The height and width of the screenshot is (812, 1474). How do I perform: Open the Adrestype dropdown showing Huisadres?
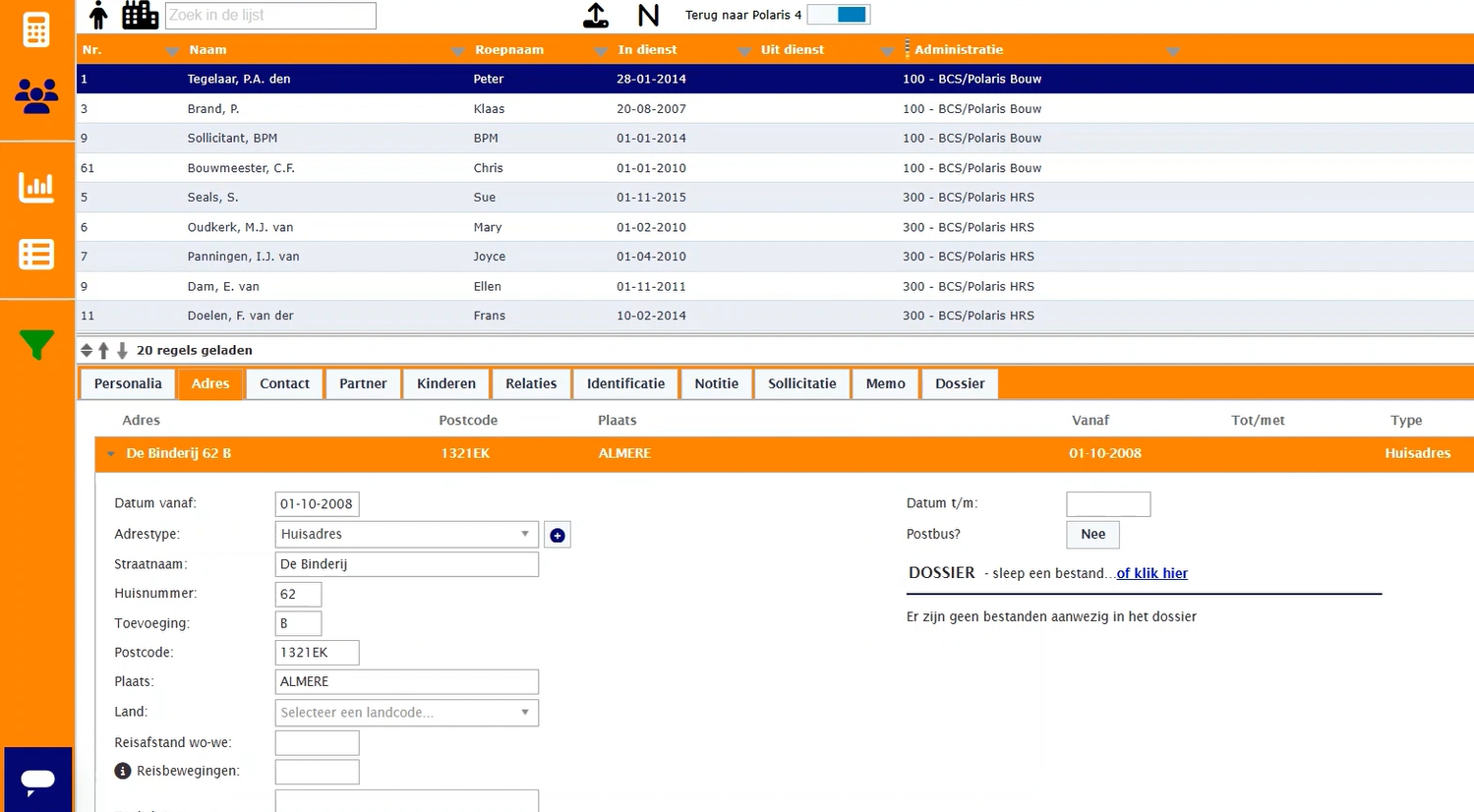pyautogui.click(x=406, y=534)
